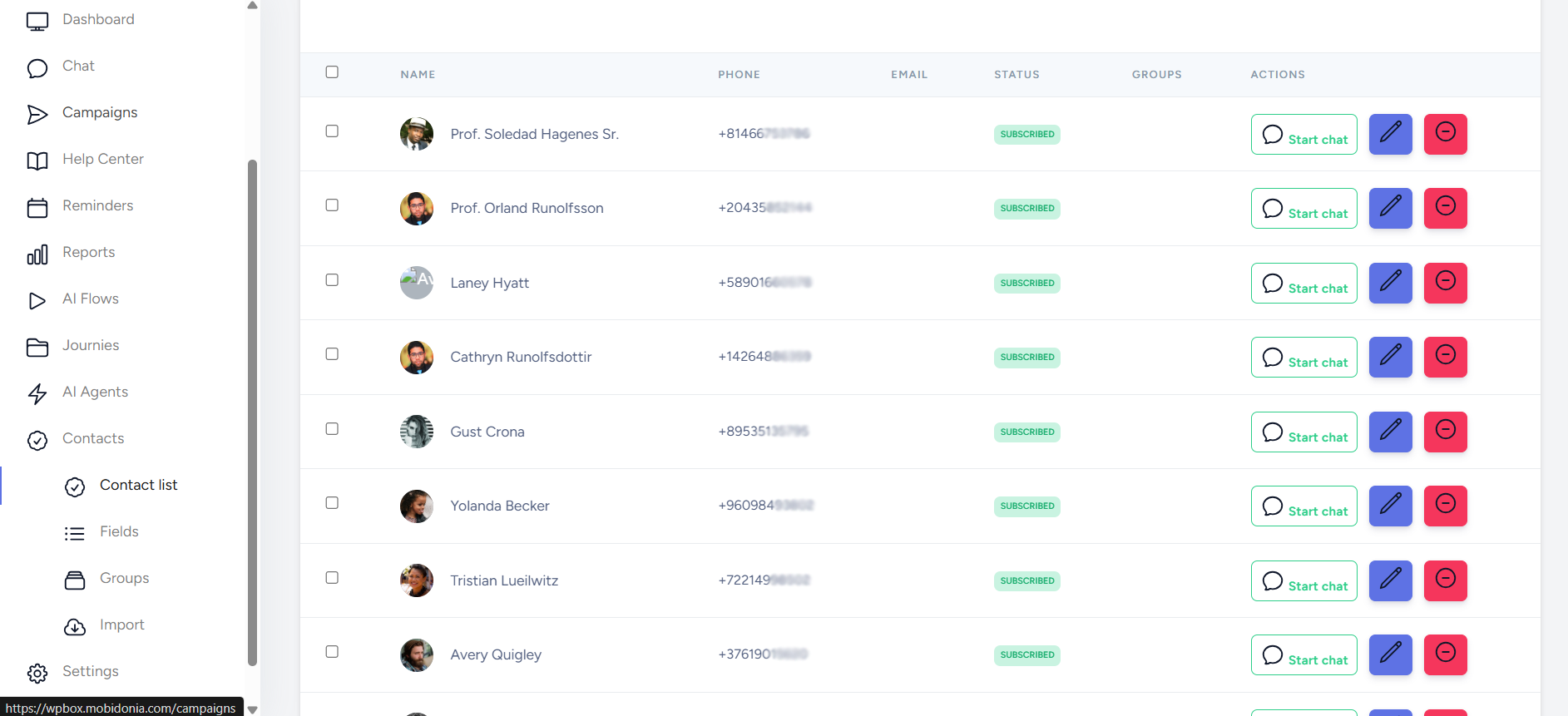
Task: Click the red remove icon for Gust Crona
Action: tap(1445, 432)
